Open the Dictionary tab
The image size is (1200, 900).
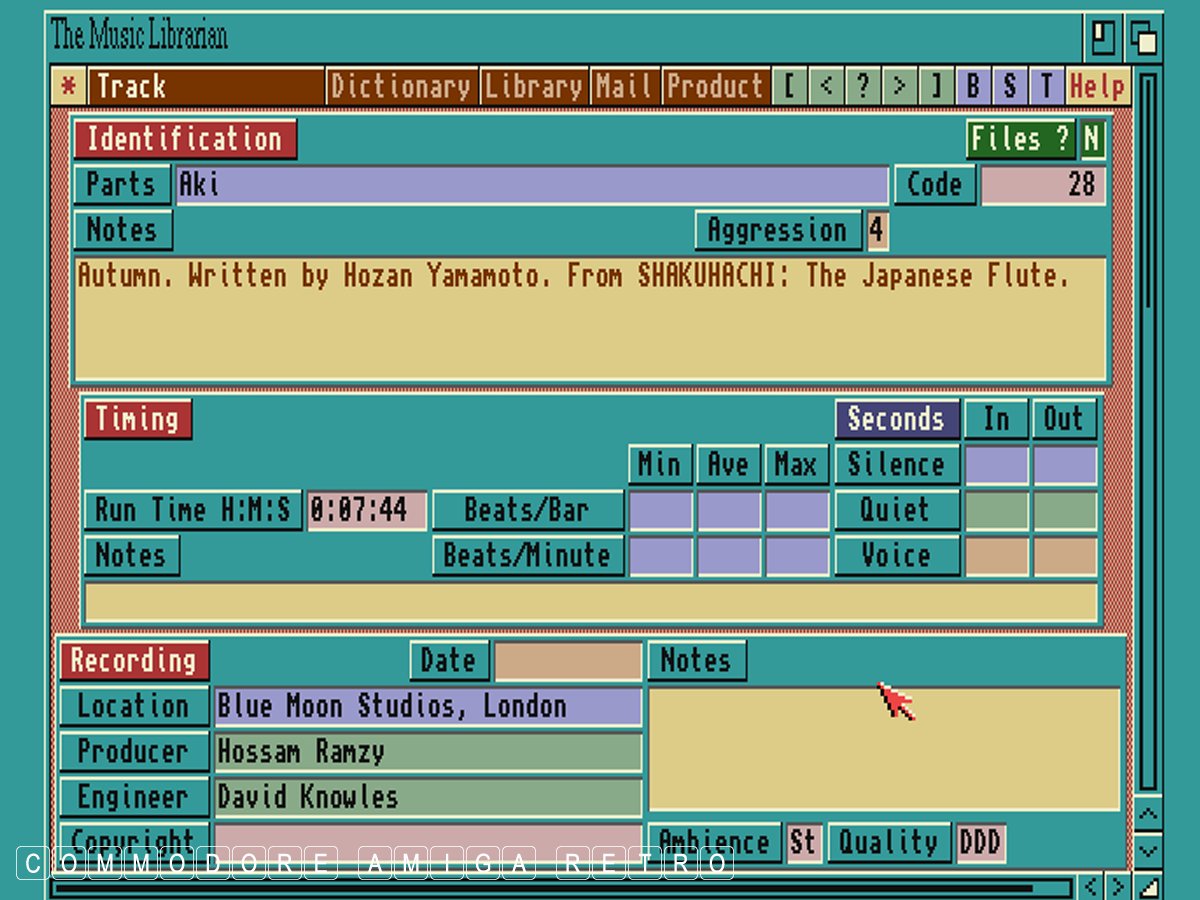point(402,87)
